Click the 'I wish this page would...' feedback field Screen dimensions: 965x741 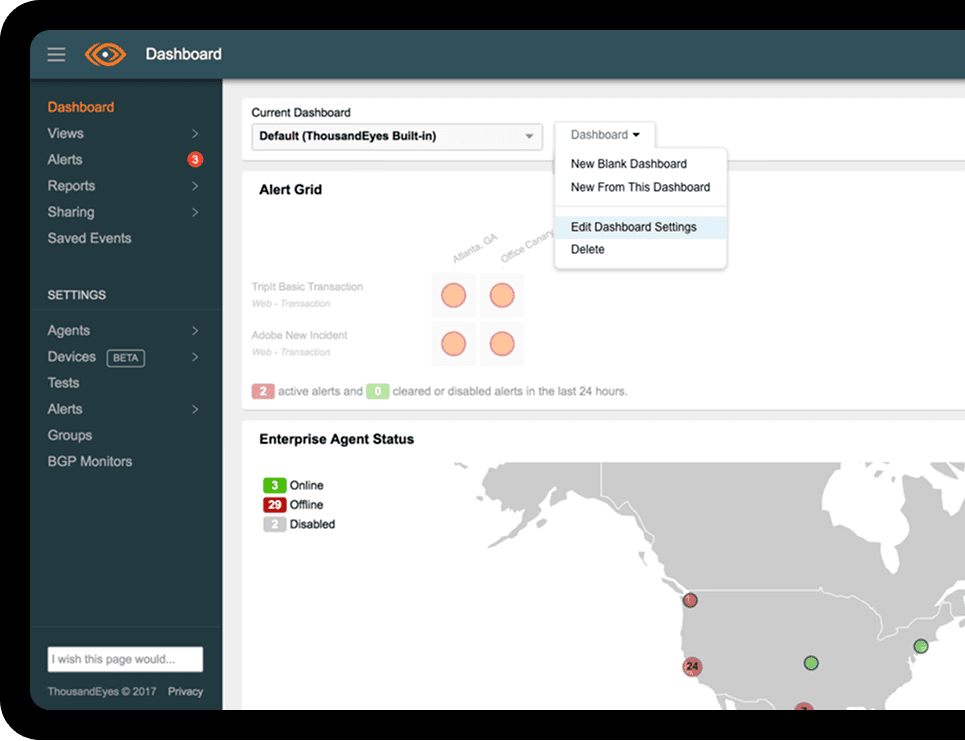[x=125, y=659]
